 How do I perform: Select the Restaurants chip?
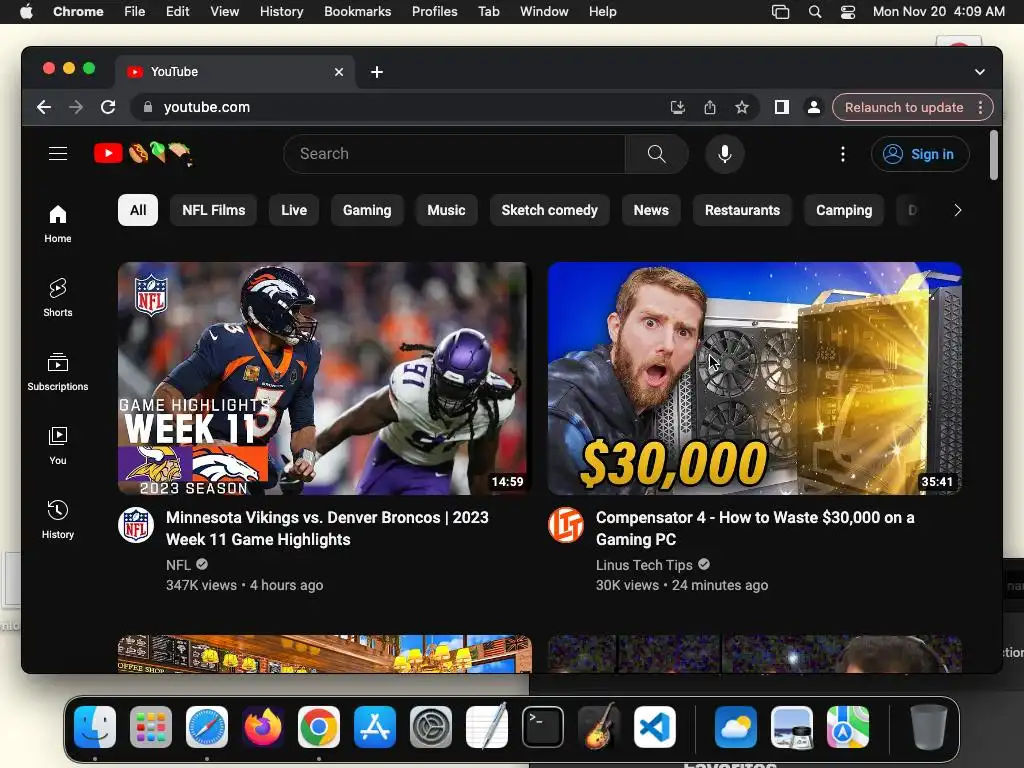(x=743, y=210)
